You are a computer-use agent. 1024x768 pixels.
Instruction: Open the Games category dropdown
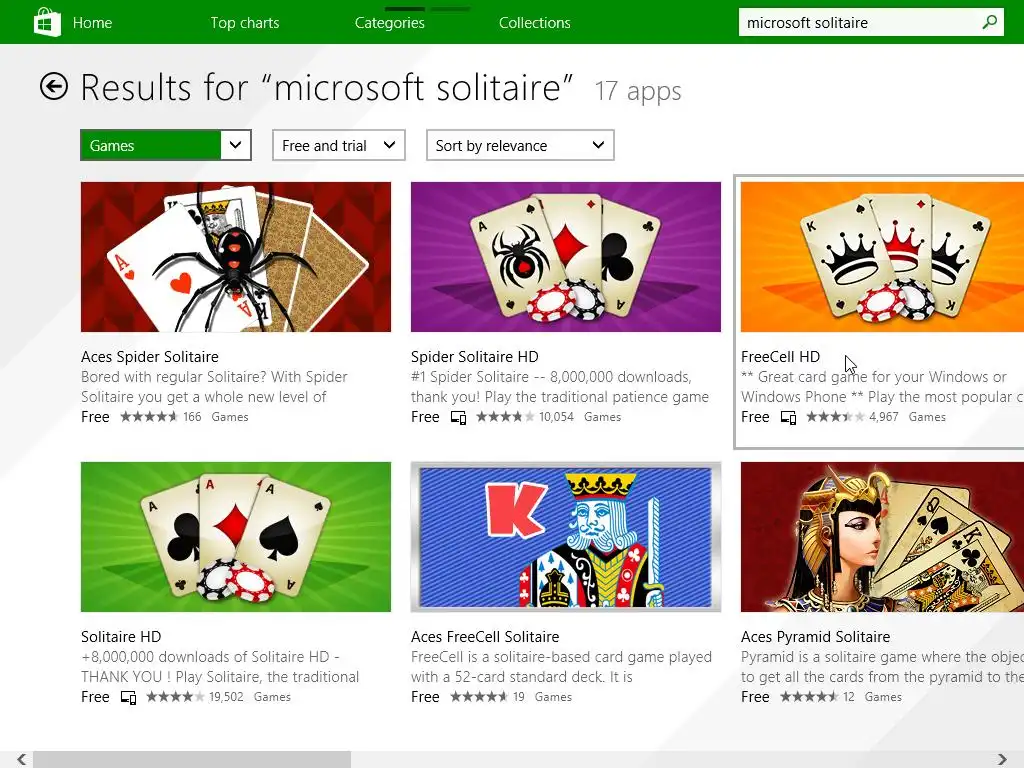point(166,145)
